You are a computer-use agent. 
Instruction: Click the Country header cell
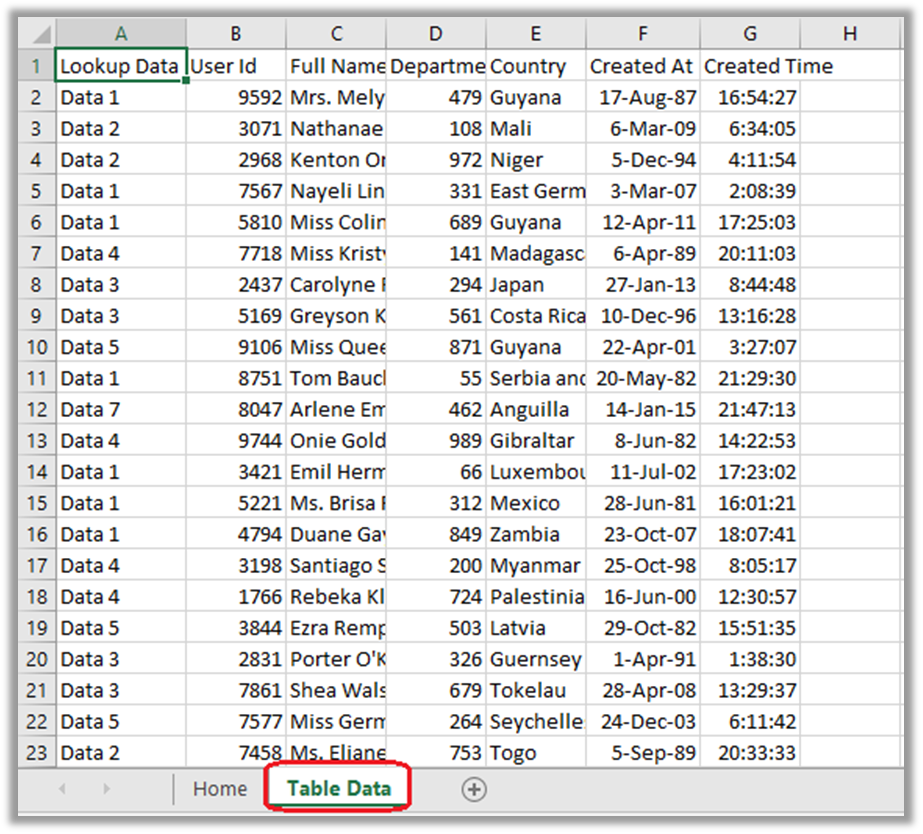click(536, 66)
